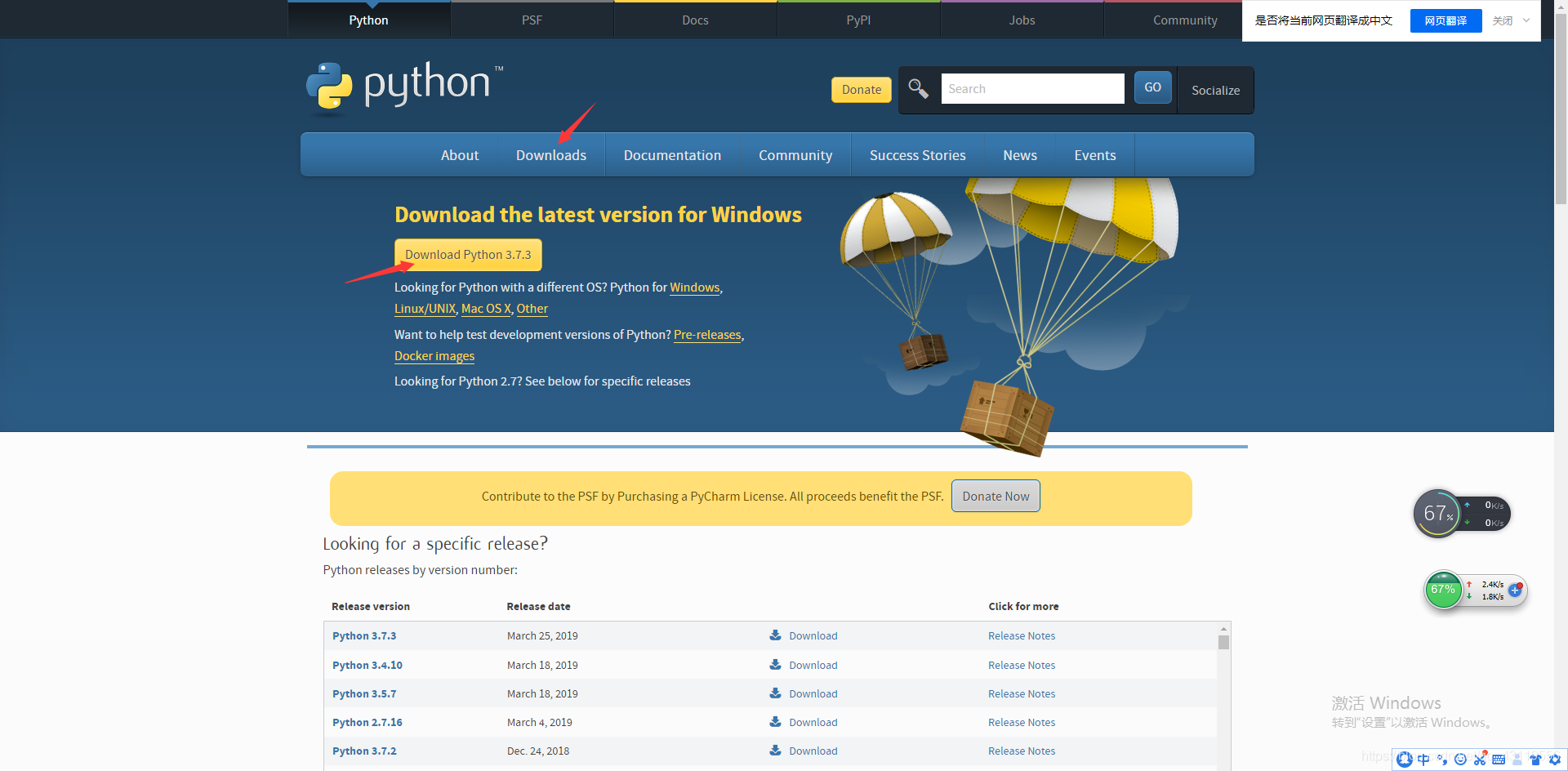The height and width of the screenshot is (771, 1568).
Task: Open the Community menu in main nav
Action: coord(795,155)
